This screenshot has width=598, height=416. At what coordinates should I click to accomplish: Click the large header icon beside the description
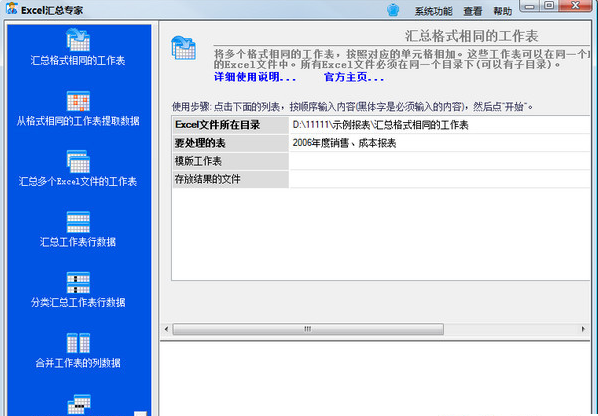pyautogui.click(x=183, y=48)
